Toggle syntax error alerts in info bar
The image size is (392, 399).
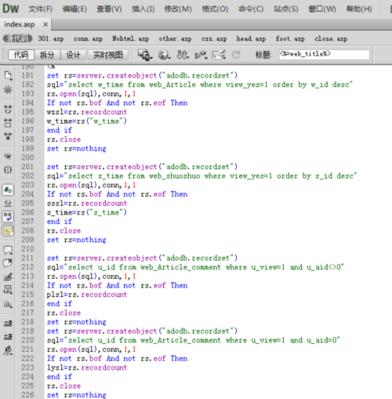pyautogui.click(x=8, y=231)
